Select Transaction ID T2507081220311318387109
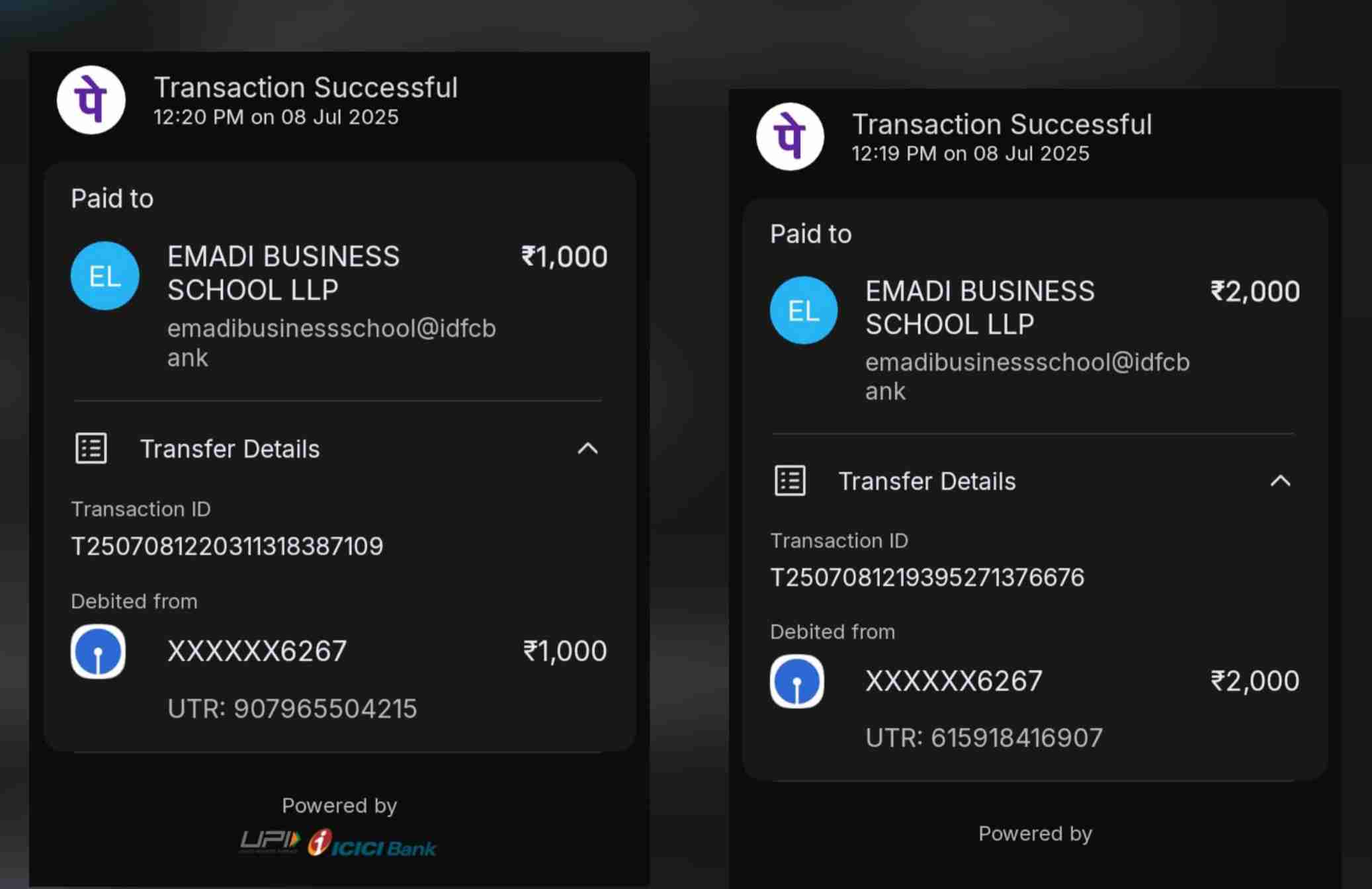The width and height of the screenshot is (1372, 889). click(x=227, y=546)
